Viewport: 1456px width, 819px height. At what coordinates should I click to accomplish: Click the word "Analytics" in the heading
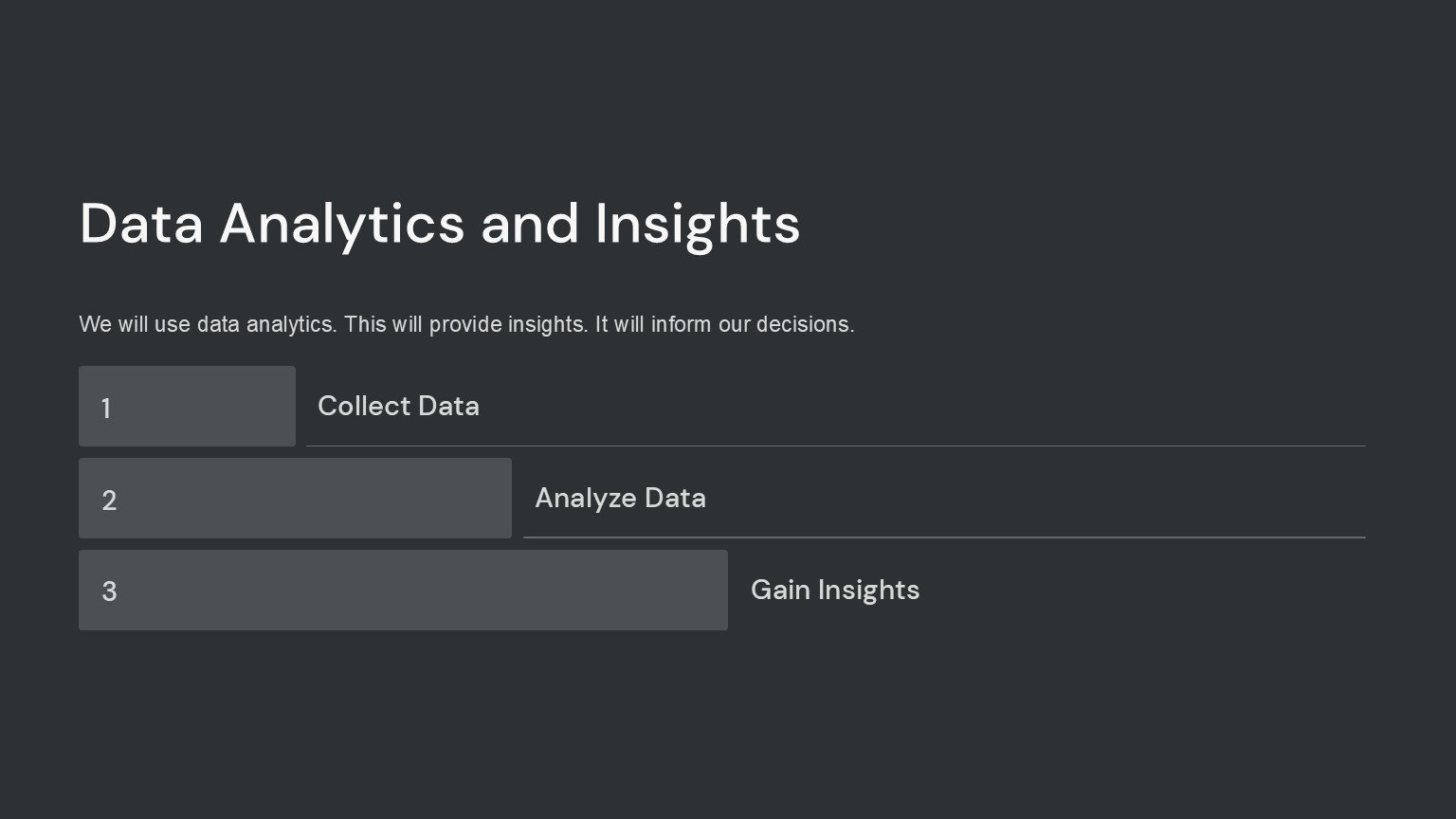pyautogui.click(x=341, y=224)
